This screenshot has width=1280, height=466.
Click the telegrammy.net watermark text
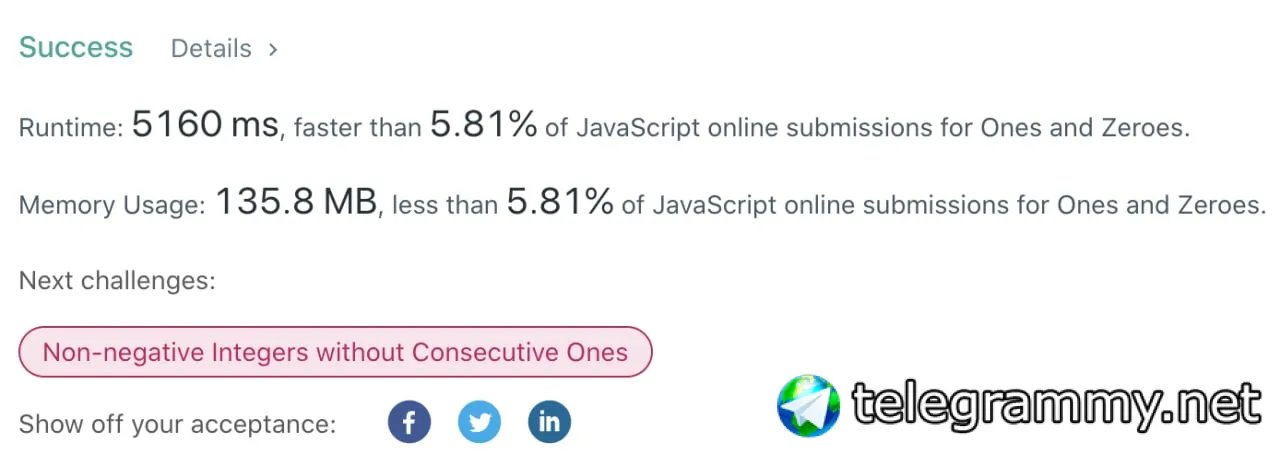coord(1056,405)
